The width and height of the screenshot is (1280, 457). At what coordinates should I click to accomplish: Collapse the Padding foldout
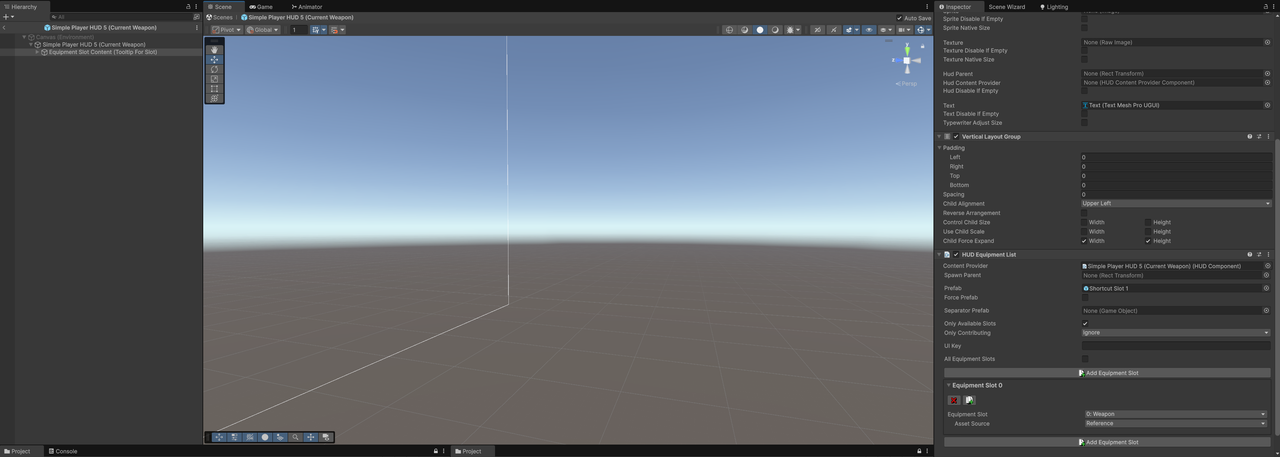pos(940,148)
